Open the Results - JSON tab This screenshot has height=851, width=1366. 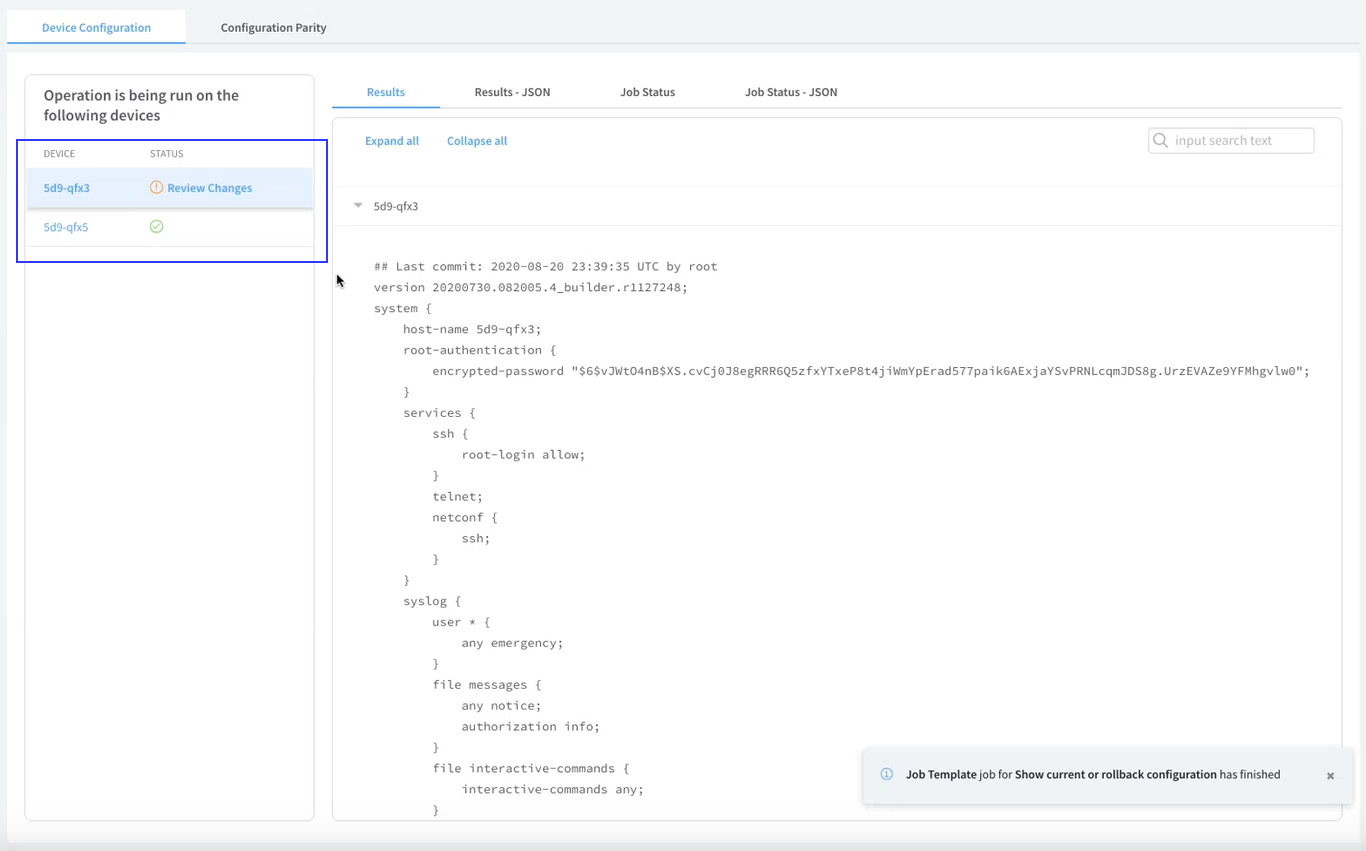(512, 92)
